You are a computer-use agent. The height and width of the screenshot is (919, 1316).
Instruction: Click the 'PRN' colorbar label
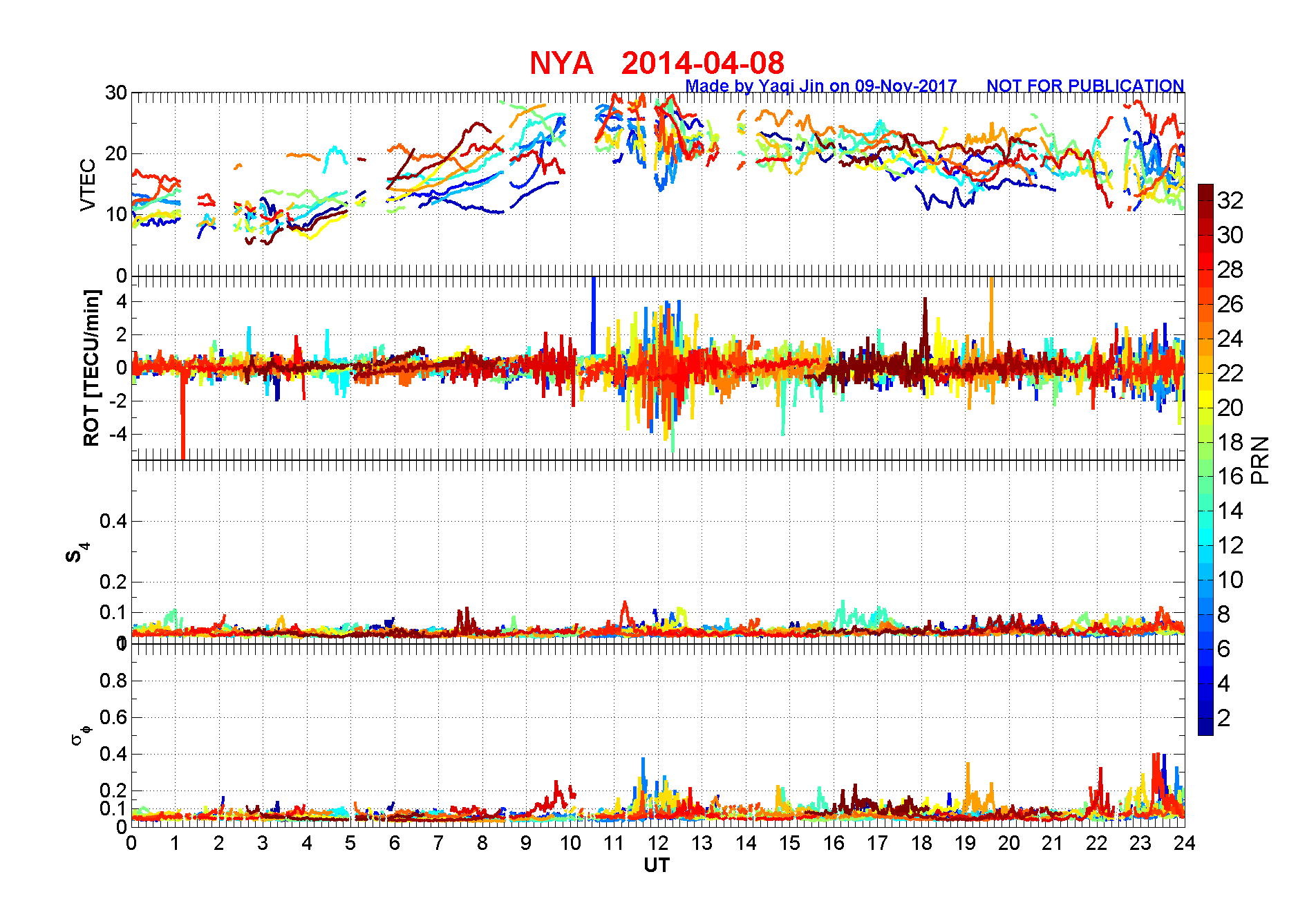[1260, 460]
